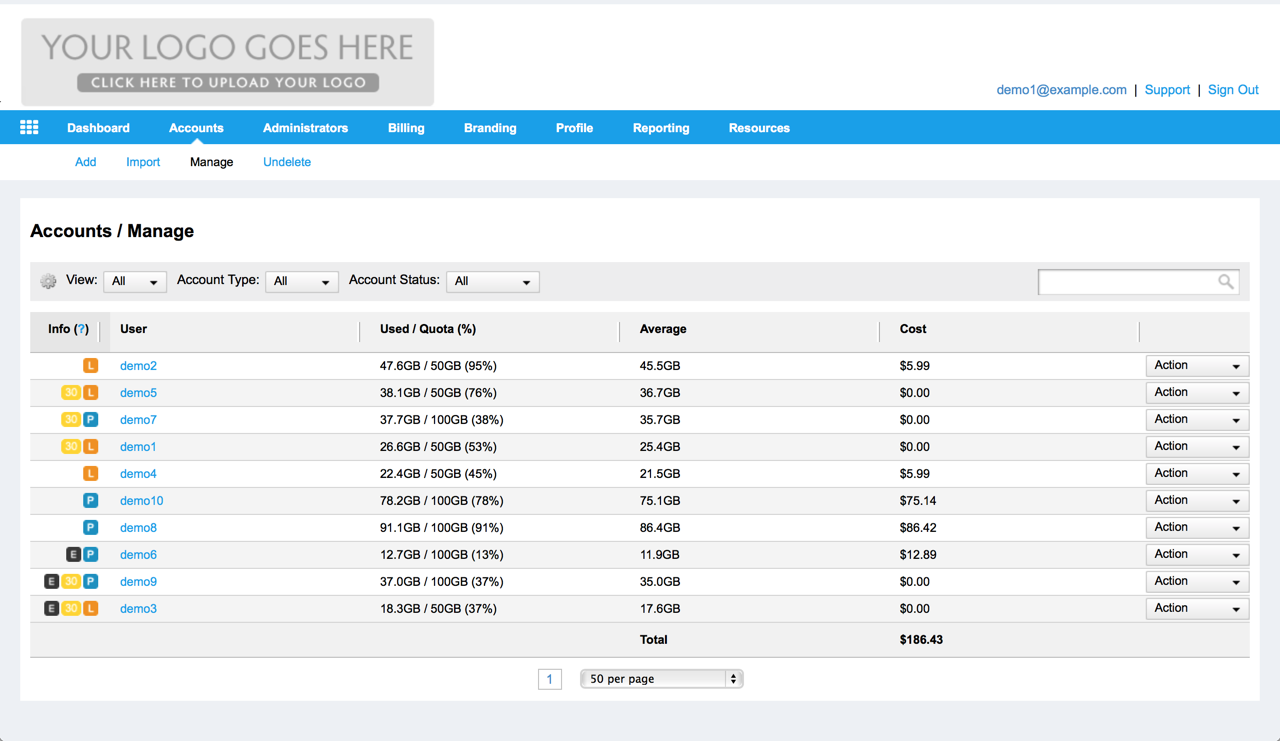Click the L badge in demo1 row
This screenshot has width=1280, height=741.
coord(90,447)
